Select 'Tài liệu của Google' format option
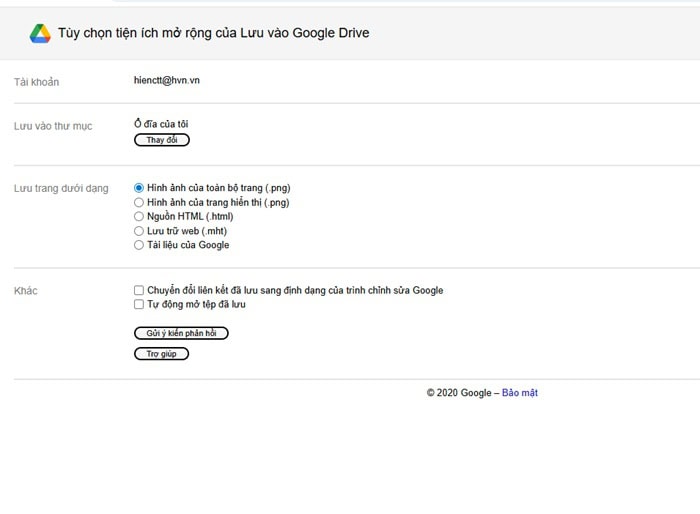The width and height of the screenshot is (700, 514). (x=139, y=245)
